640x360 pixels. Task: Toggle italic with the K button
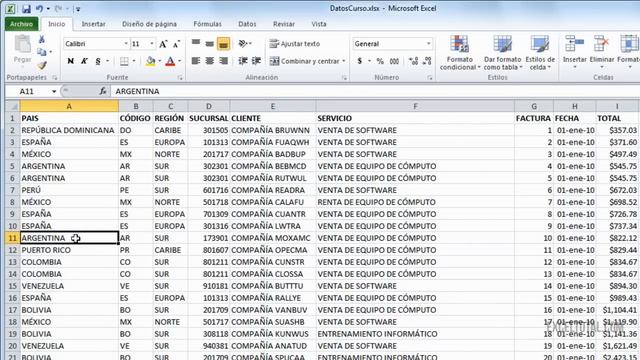click(84, 61)
